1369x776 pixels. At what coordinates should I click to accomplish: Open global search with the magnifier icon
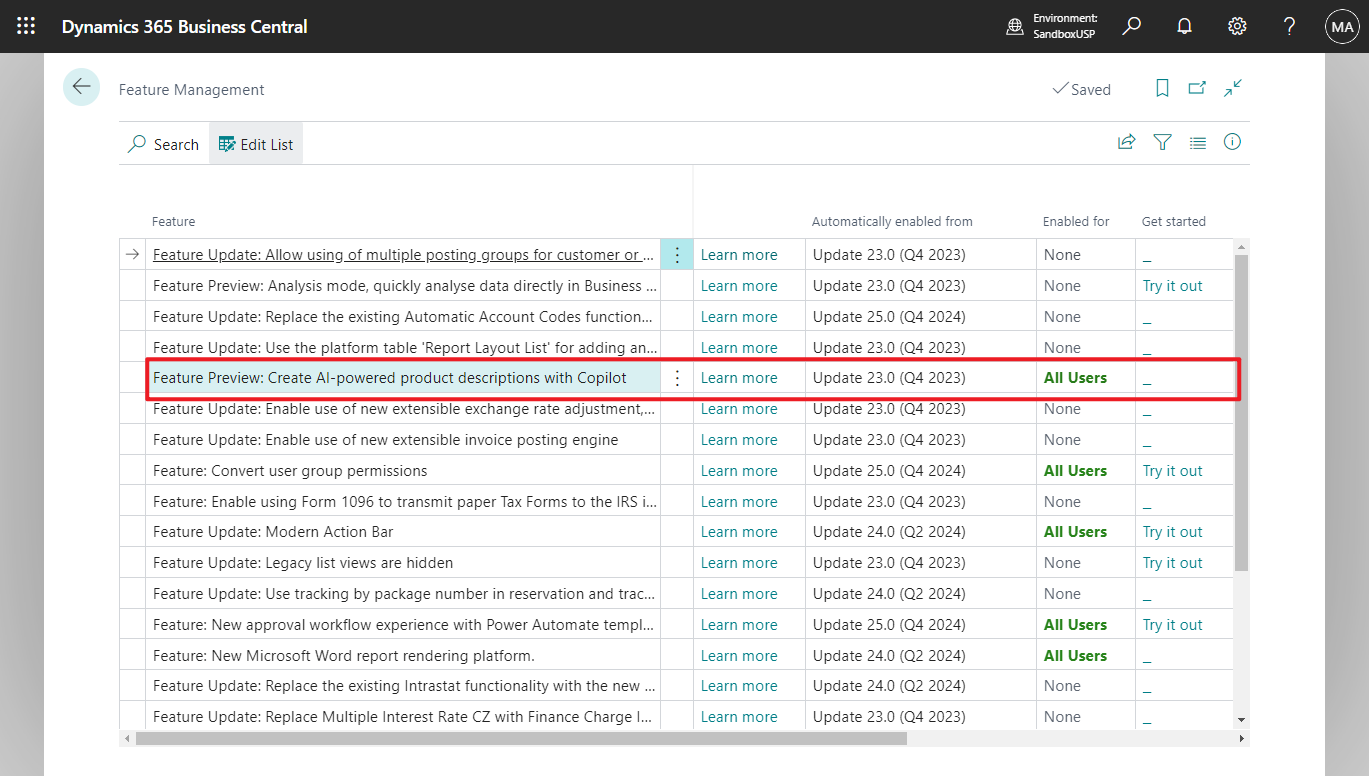click(x=1131, y=26)
